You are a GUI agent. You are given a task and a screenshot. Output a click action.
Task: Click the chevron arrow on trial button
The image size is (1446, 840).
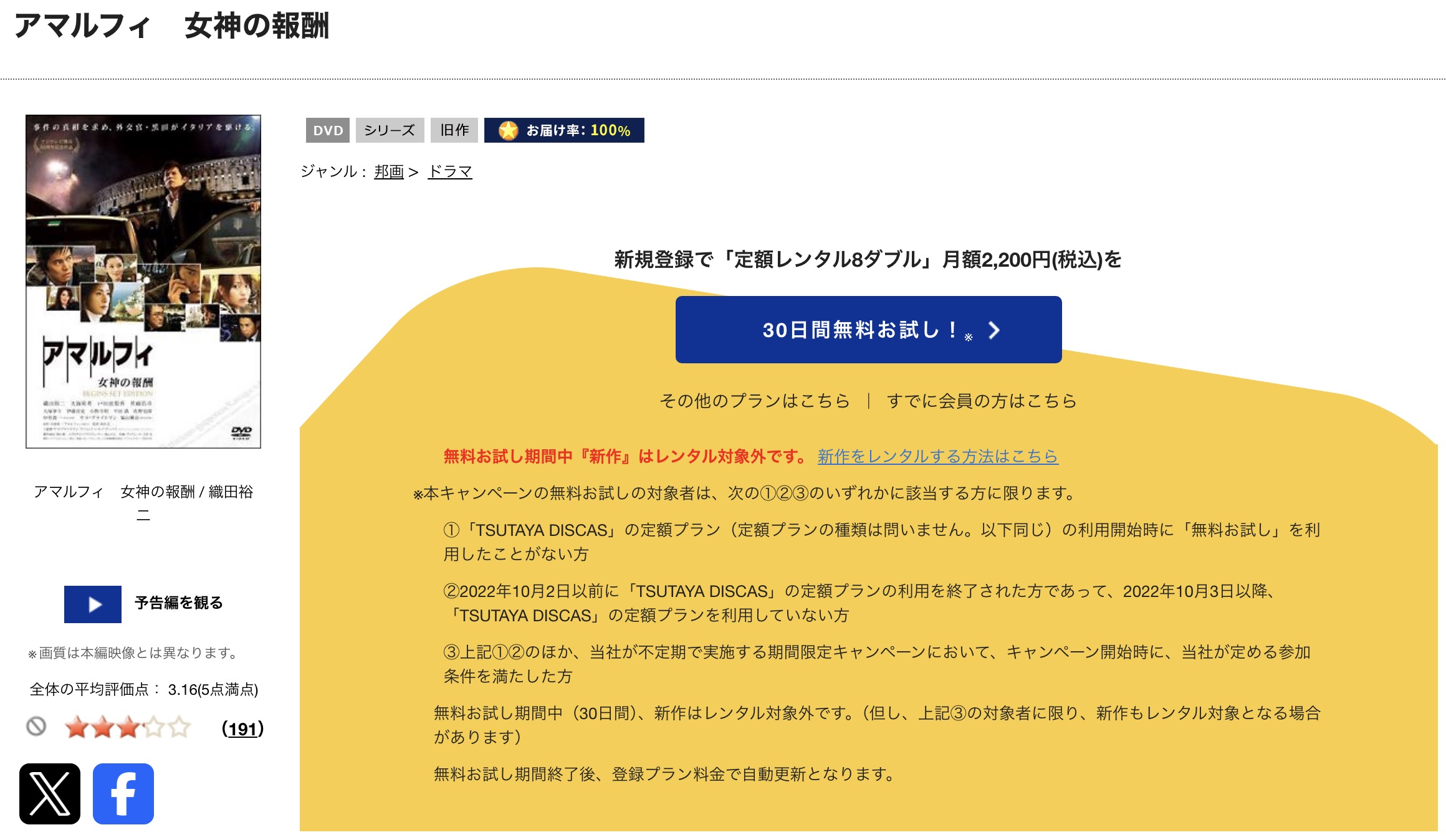tap(994, 330)
